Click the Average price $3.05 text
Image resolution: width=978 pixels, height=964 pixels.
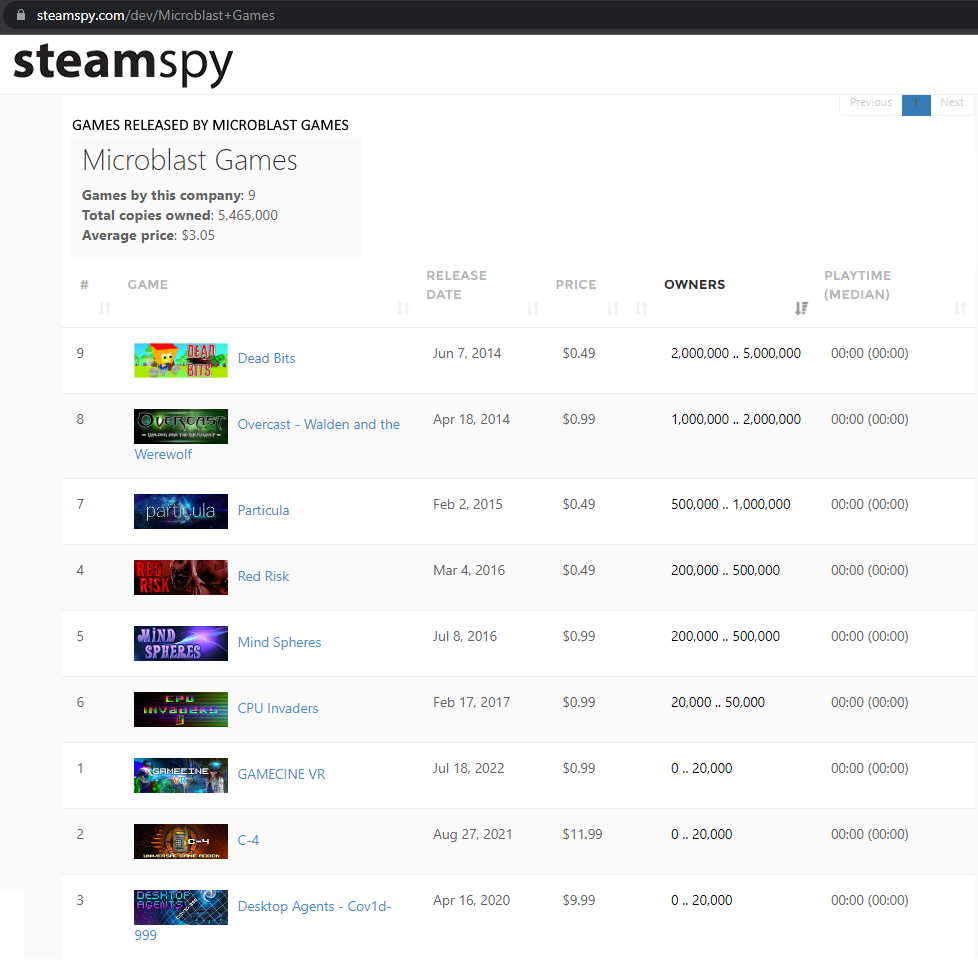(148, 236)
